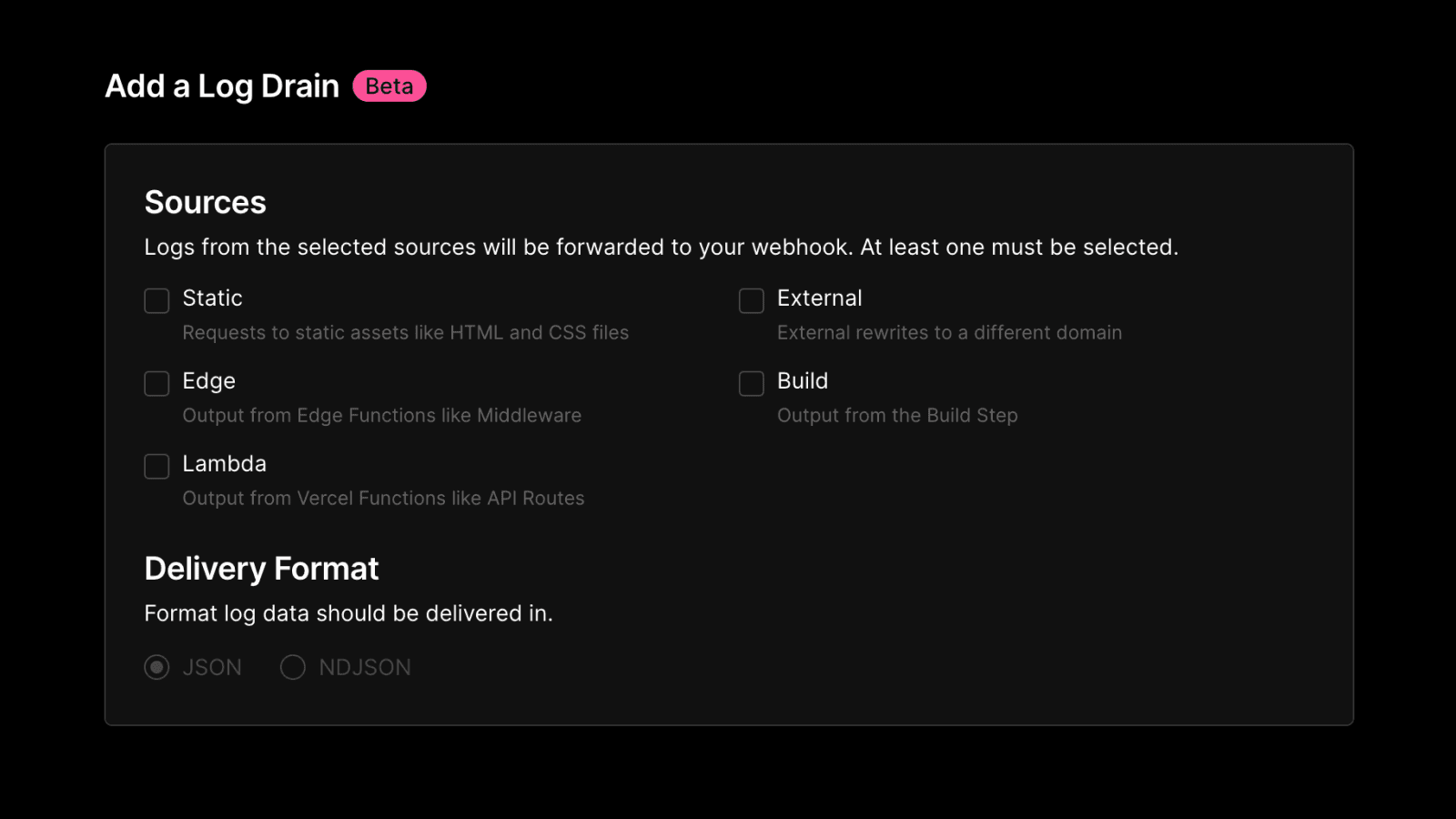The height and width of the screenshot is (819, 1456).
Task: Click the "Static" label text
Action: 212,298
